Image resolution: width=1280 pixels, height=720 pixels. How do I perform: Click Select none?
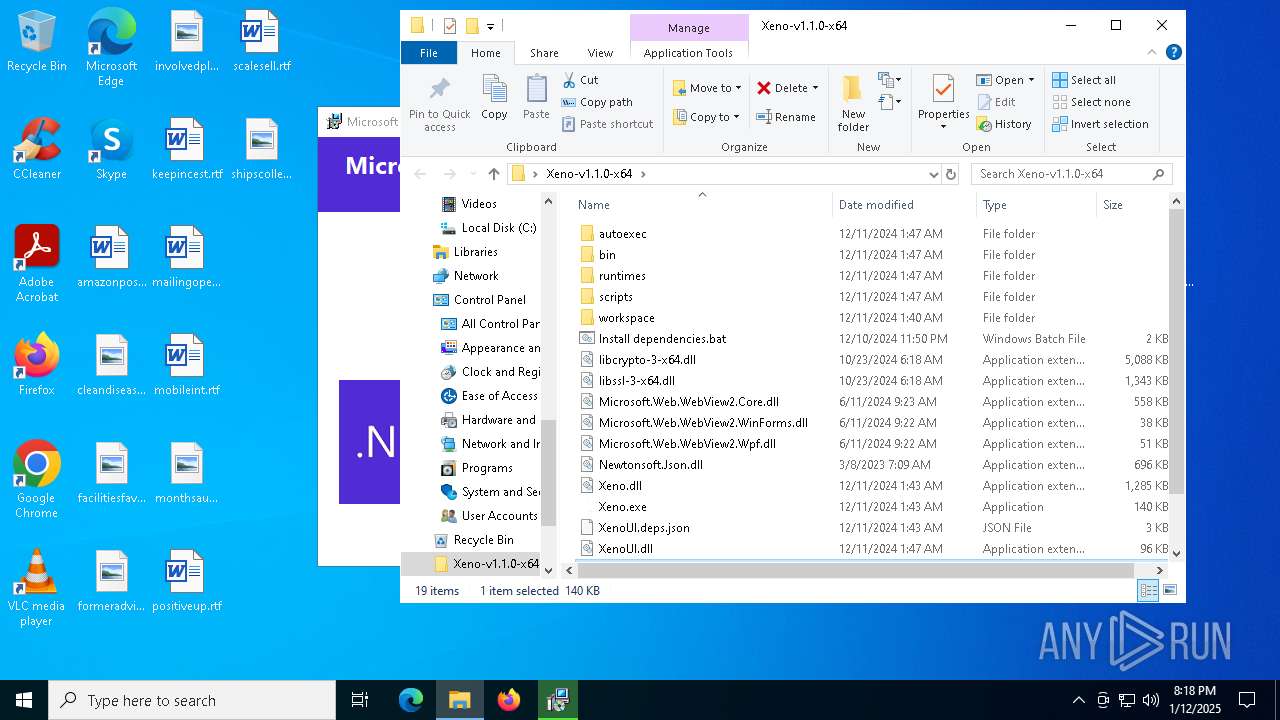1091,102
